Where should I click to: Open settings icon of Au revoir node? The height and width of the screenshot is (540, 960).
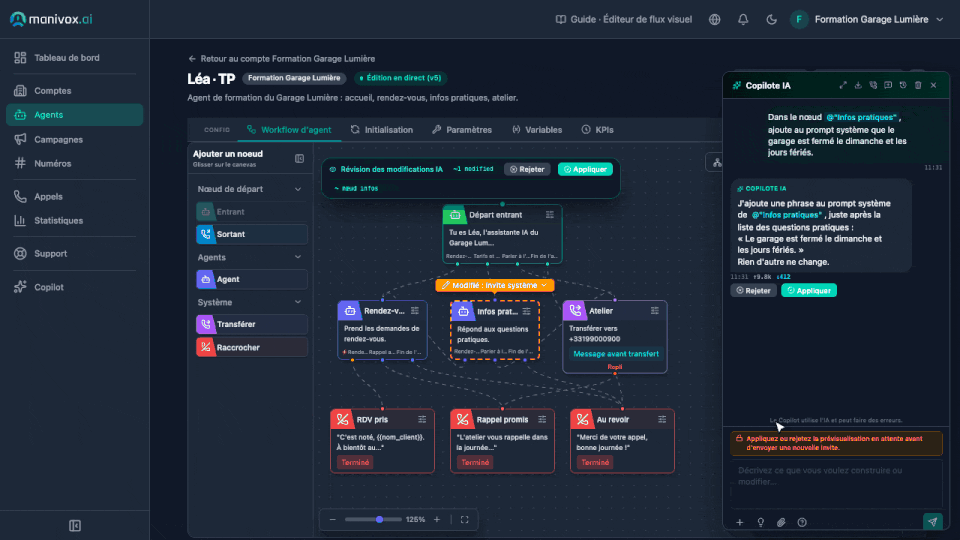click(662, 419)
